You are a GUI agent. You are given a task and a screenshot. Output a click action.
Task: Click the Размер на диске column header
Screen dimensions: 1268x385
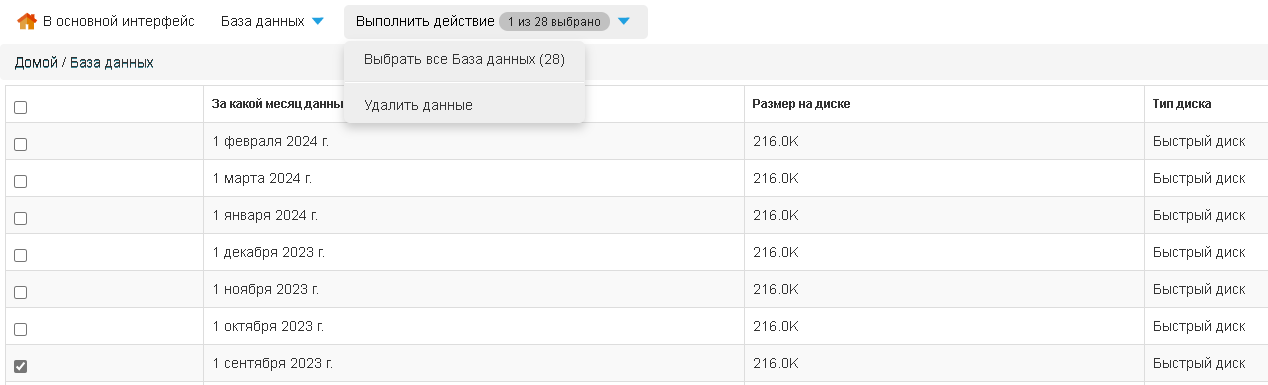[x=802, y=104]
